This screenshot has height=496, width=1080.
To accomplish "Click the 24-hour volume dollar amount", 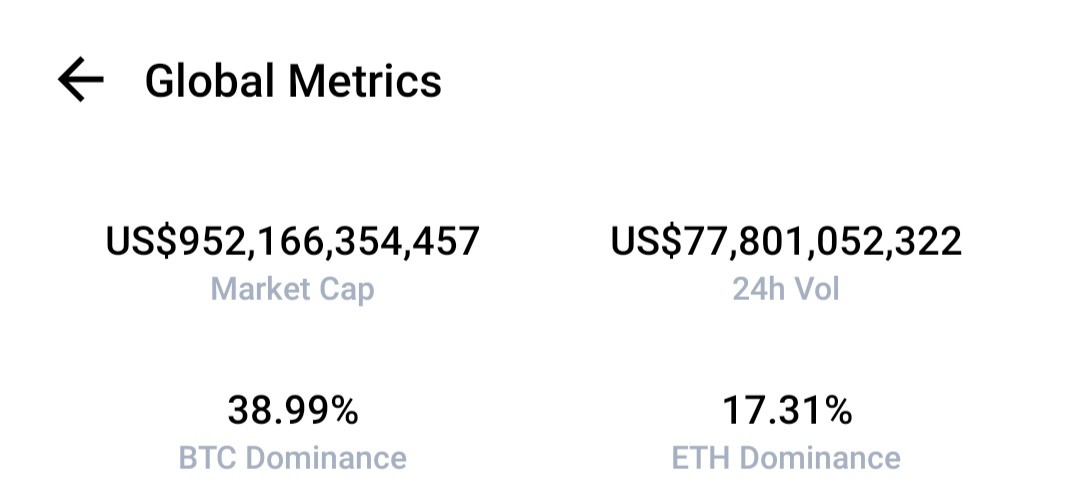I will [786, 242].
